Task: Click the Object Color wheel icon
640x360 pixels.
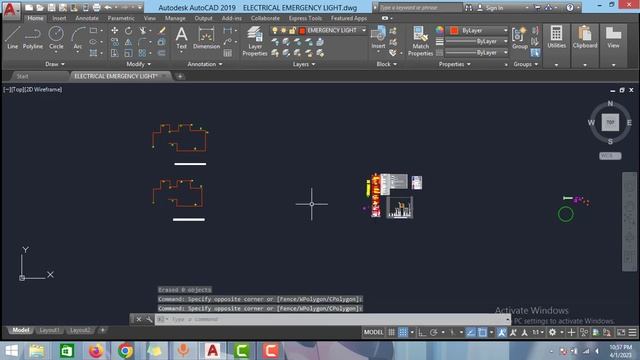Action: tap(440, 31)
